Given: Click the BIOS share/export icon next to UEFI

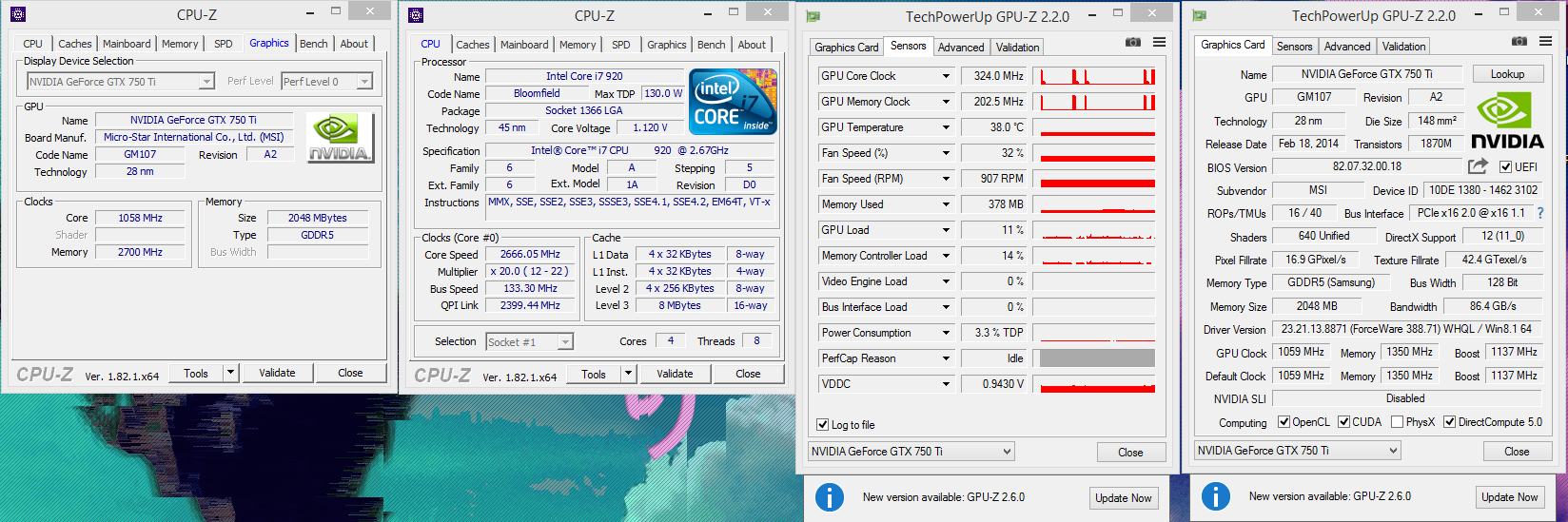Looking at the screenshot, I should [x=1477, y=166].
